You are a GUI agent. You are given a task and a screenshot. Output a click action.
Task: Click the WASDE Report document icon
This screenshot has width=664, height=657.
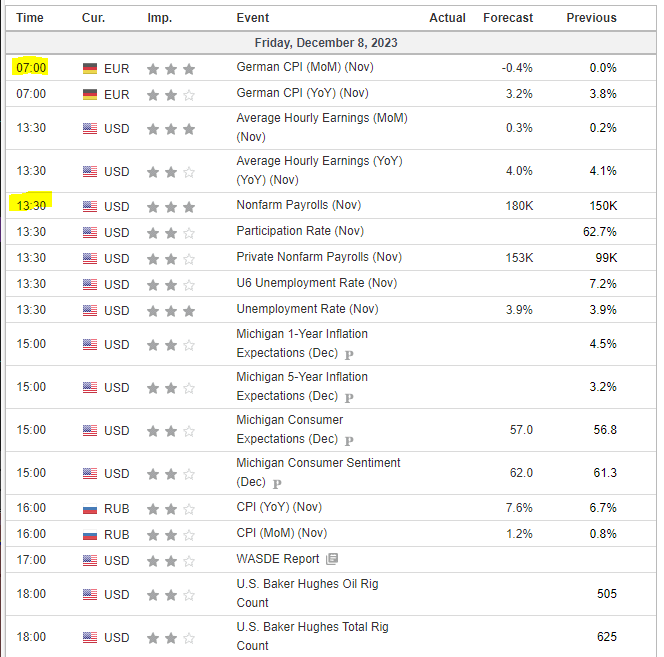click(332, 559)
